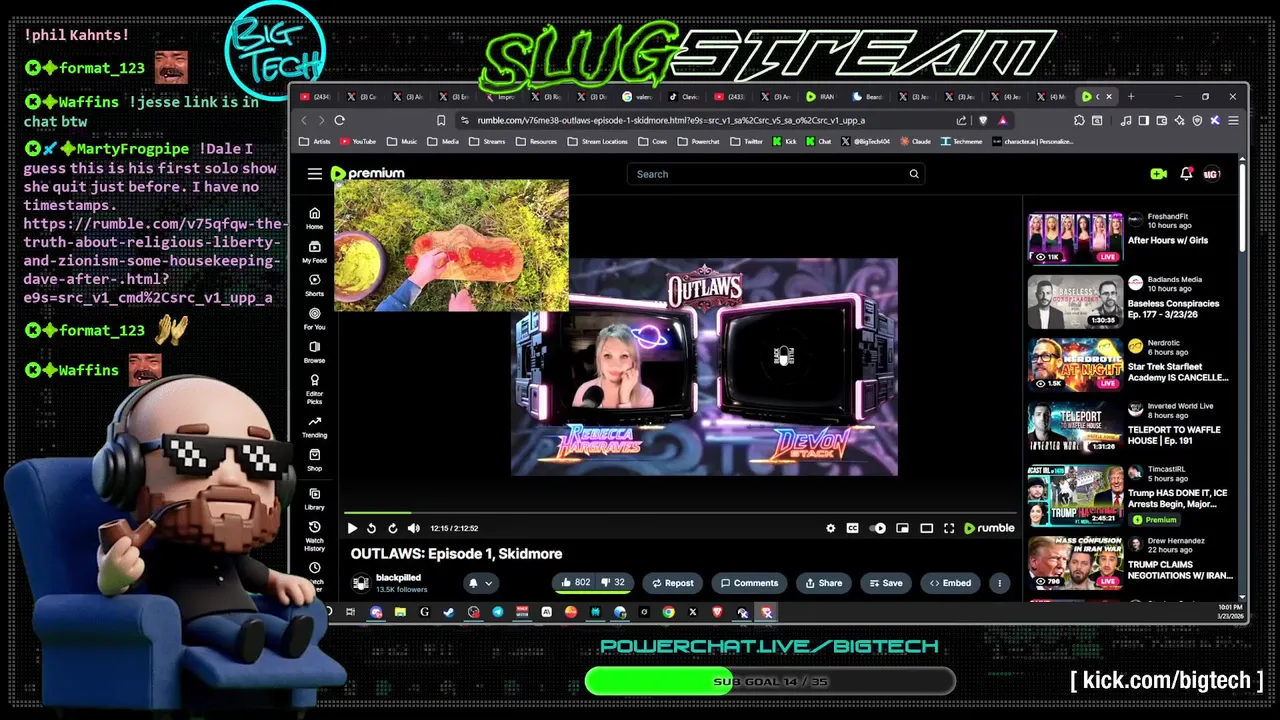This screenshot has width=1280, height=720.
Task: Open Shorts in Rumble sidebar
Action: [x=314, y=285]
